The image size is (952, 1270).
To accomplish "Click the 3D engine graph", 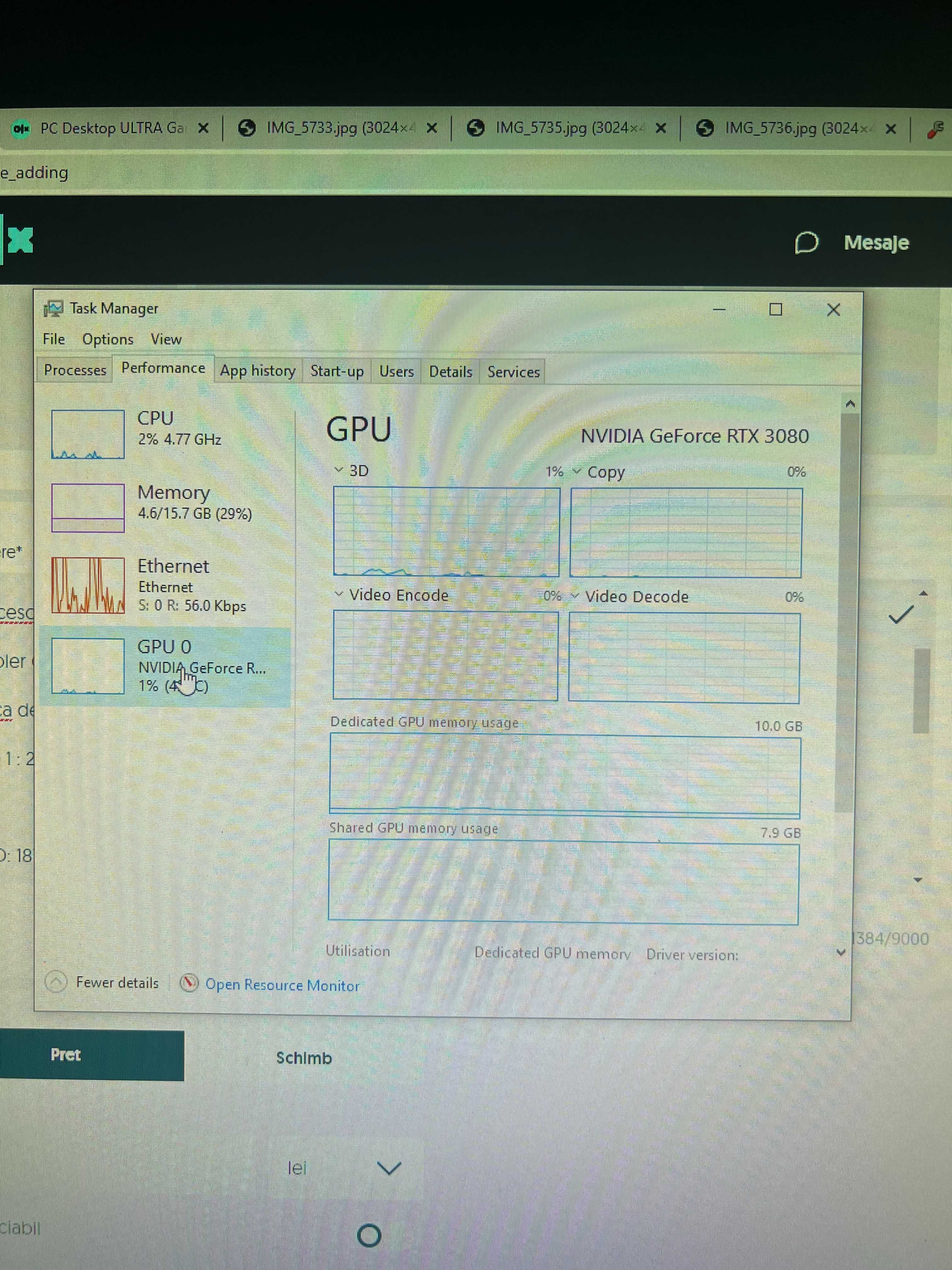I will (x=446, y=532).
